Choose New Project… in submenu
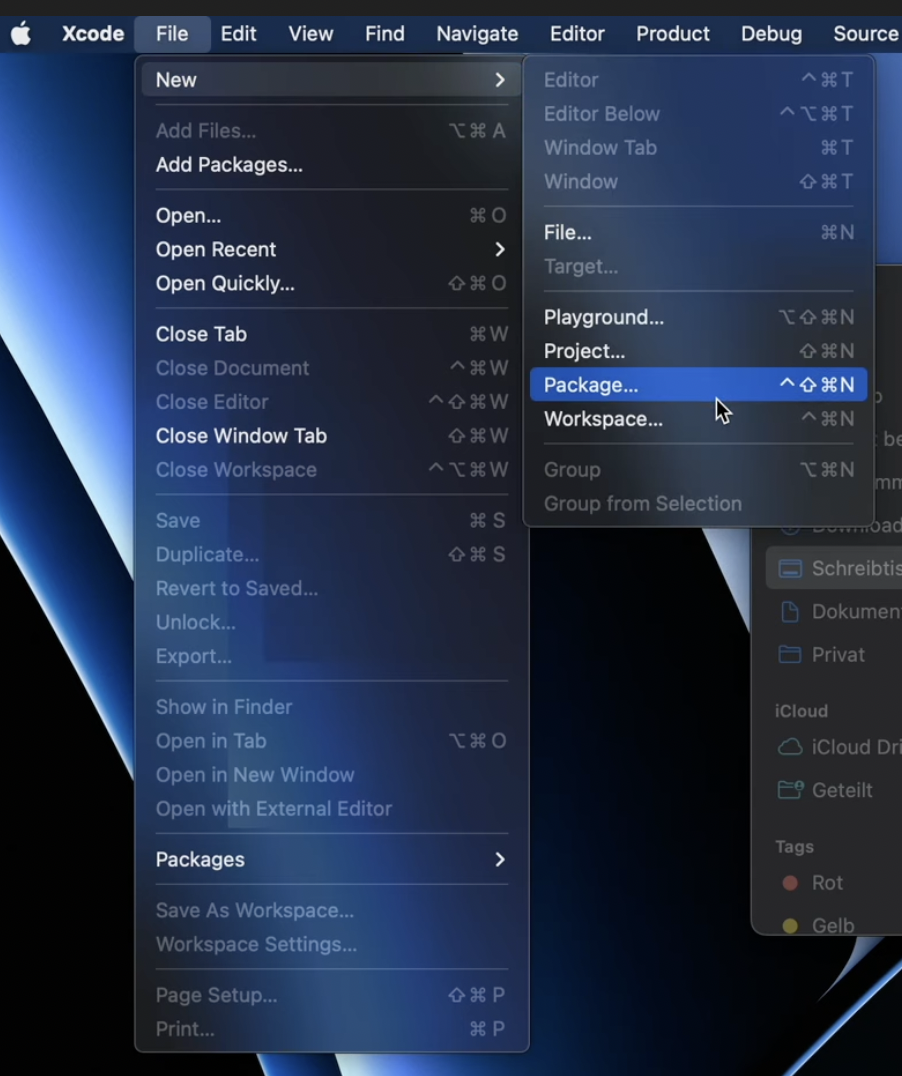This screenshot has height=1076, width=902. 698,351
